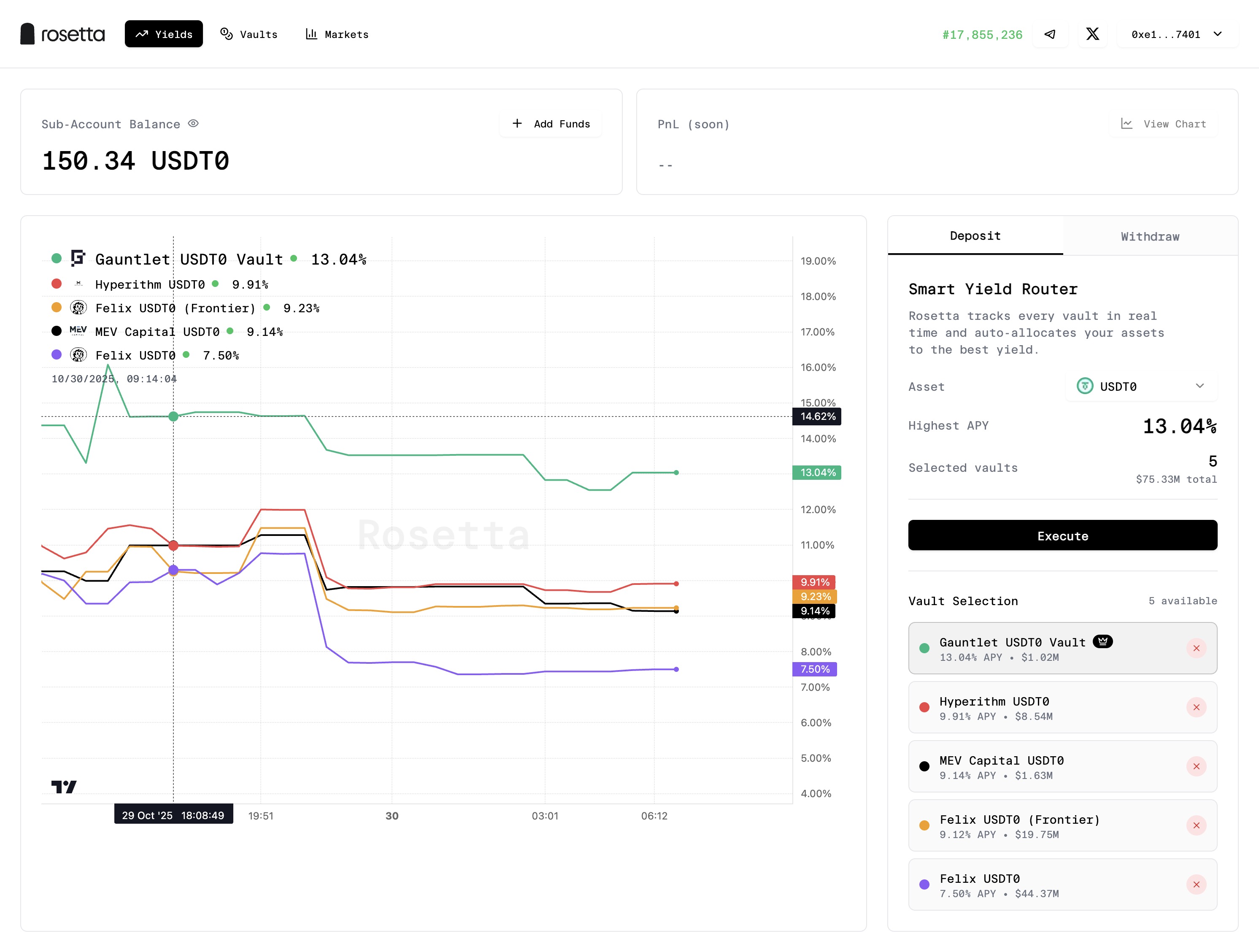Click the 19:51 time axis label

coord(261,816)
